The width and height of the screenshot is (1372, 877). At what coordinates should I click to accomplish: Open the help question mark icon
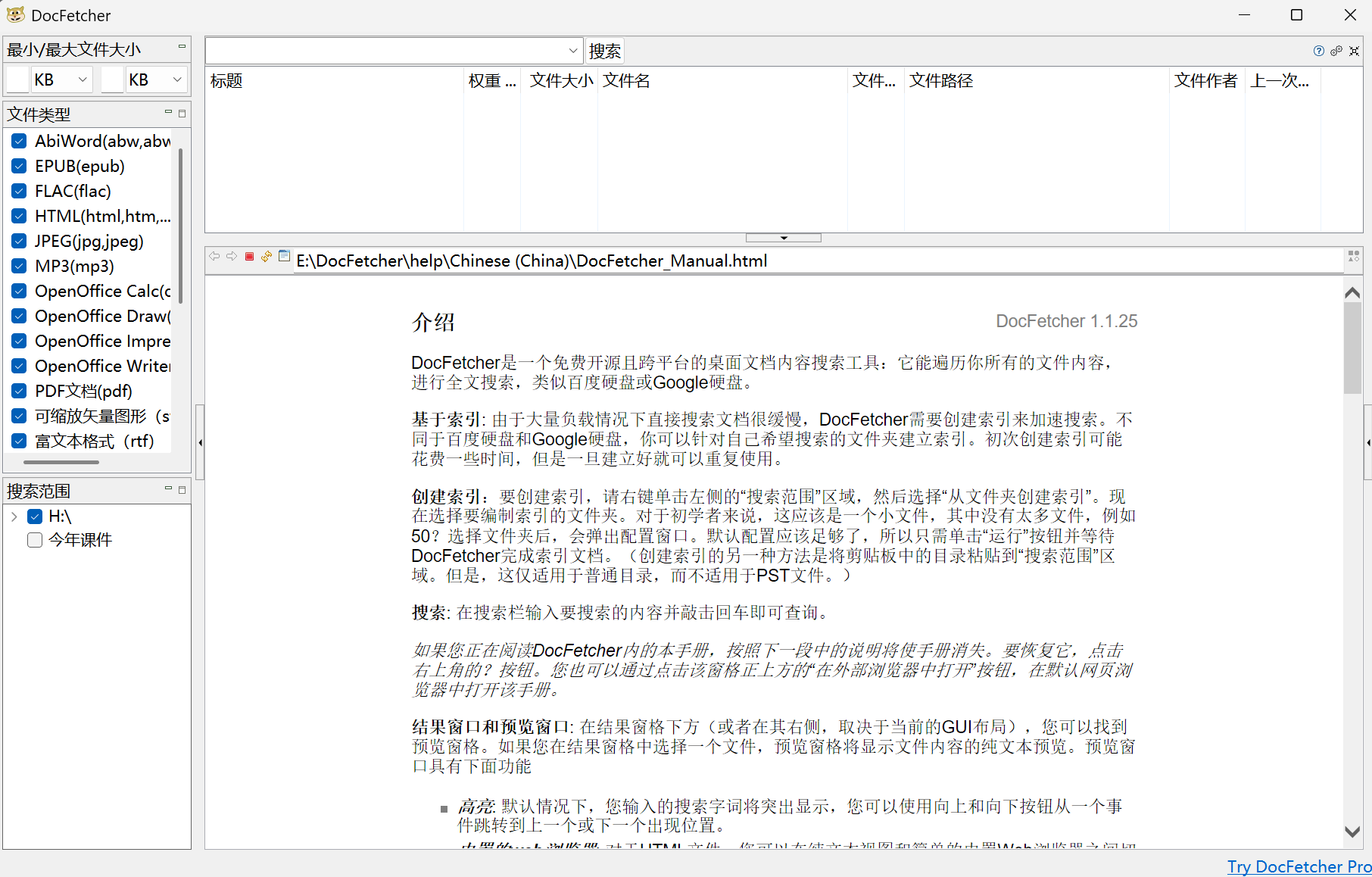[1319, 51]
